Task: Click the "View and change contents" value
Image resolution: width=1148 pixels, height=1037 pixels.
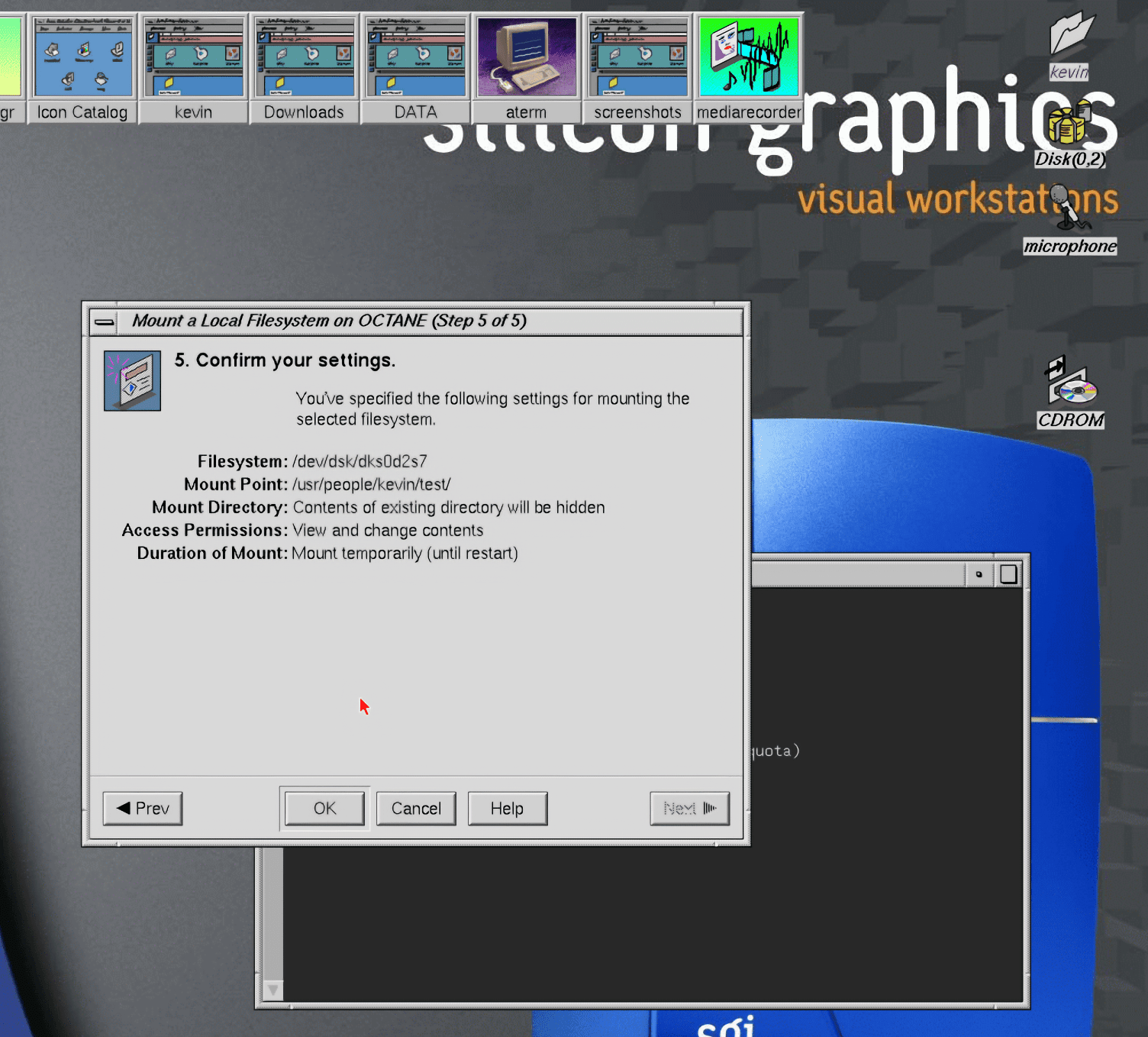Action: point(388,530)
